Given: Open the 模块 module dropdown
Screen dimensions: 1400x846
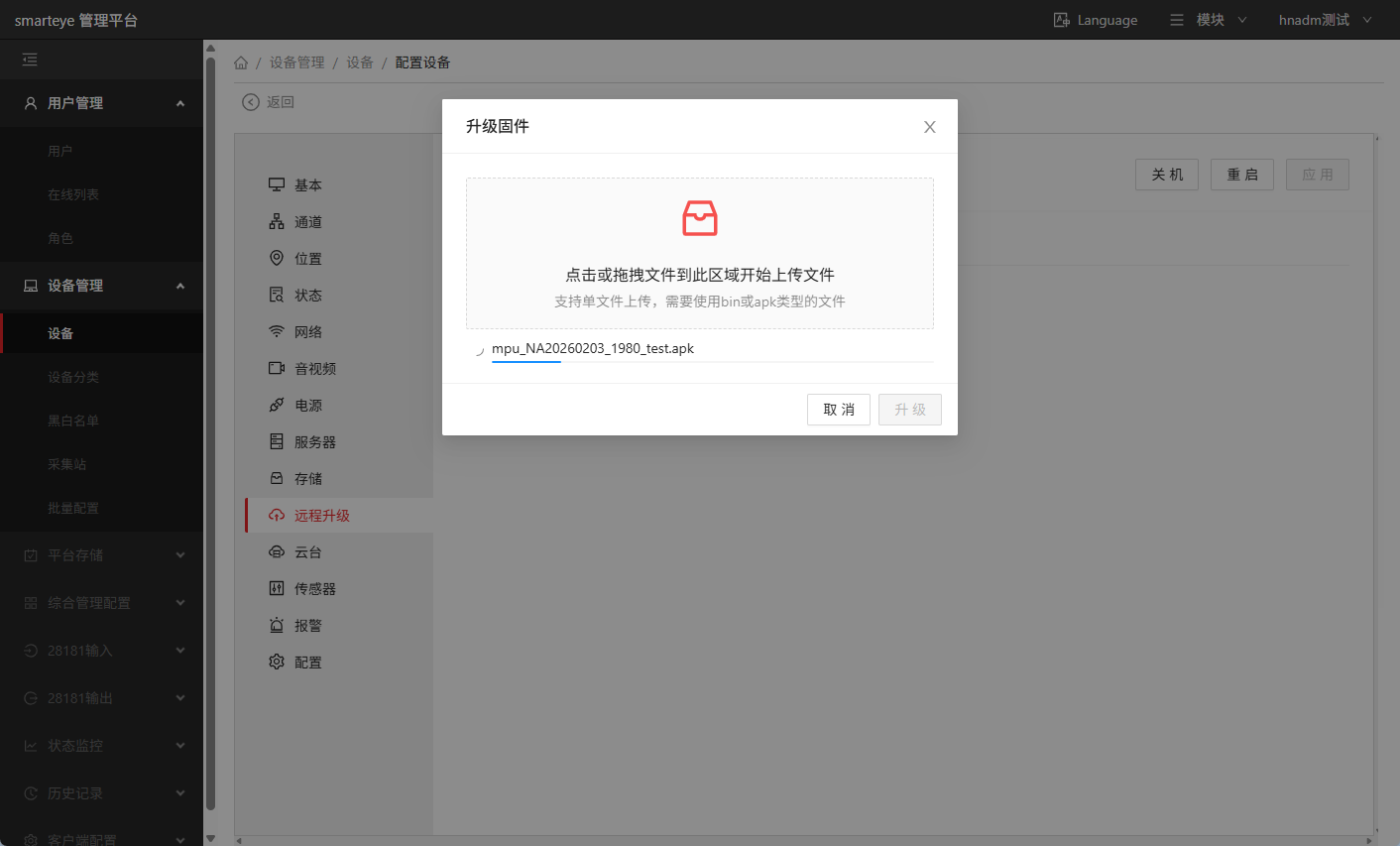Looking at the screenshot, I should click(x=1209, y=20).
